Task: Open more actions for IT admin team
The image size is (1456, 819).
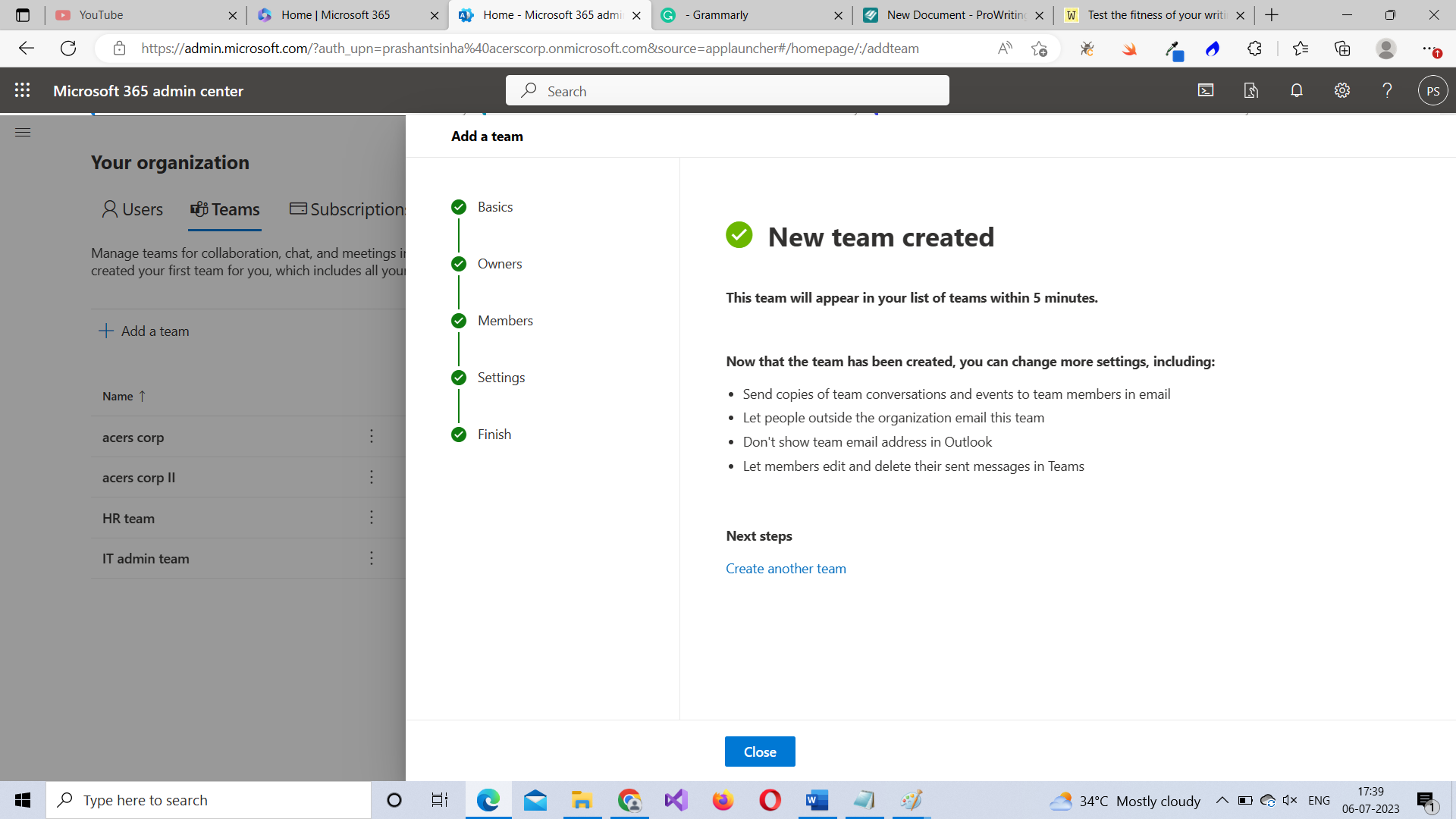Action: tap(372, 558)
